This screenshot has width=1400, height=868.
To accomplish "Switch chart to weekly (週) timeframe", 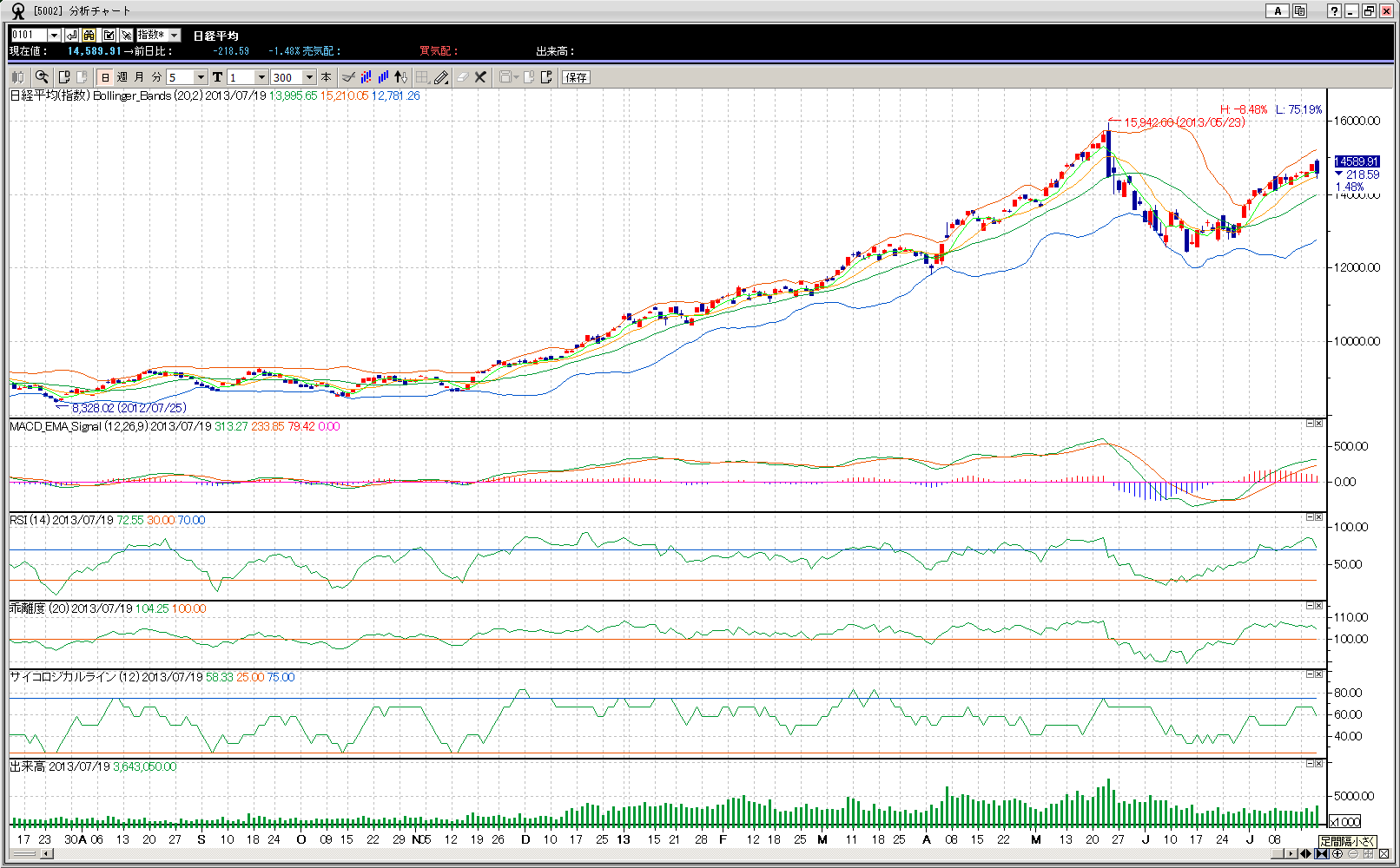I will point(122,77).
